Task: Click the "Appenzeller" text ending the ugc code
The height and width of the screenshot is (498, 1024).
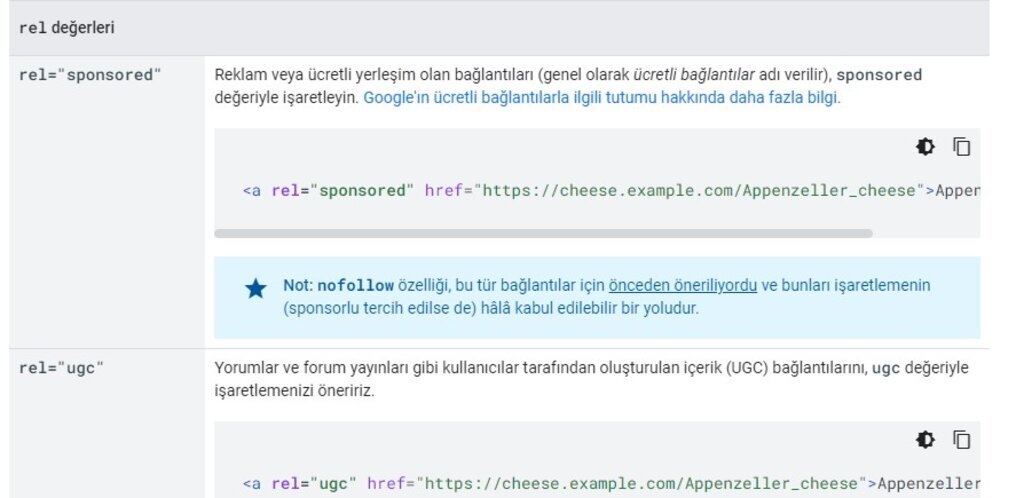Action: coord(927,484)
